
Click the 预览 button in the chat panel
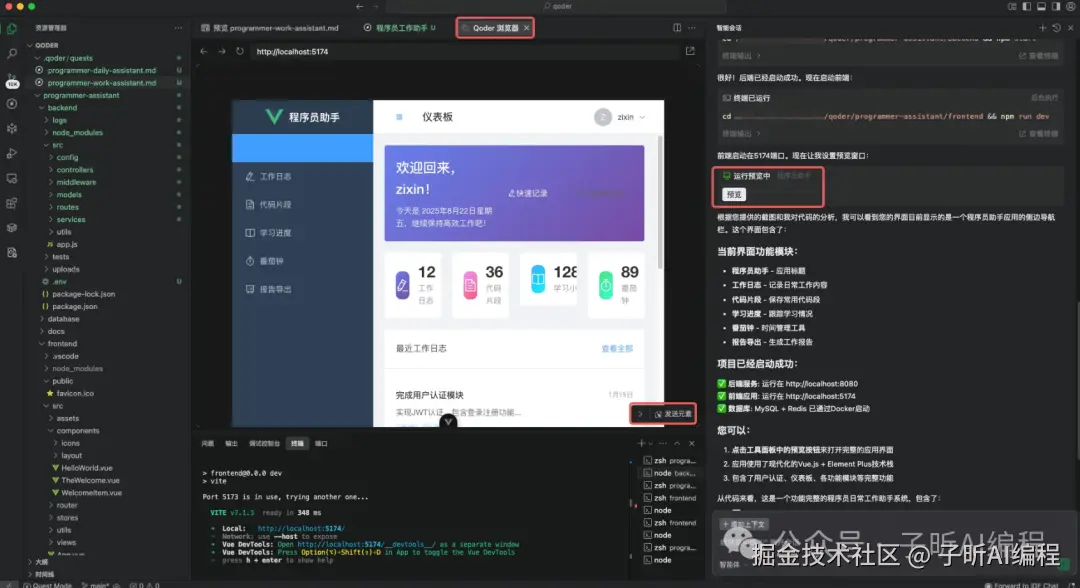[x=734, y=194]
